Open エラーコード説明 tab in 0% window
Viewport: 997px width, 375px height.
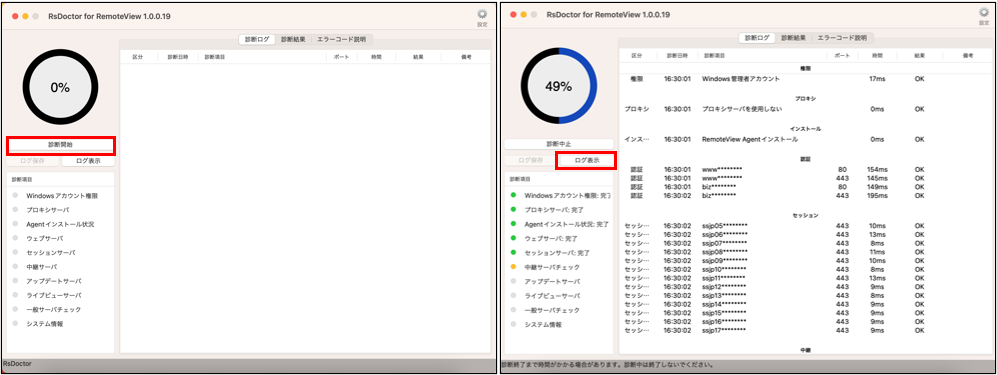(x=342, y=39)
